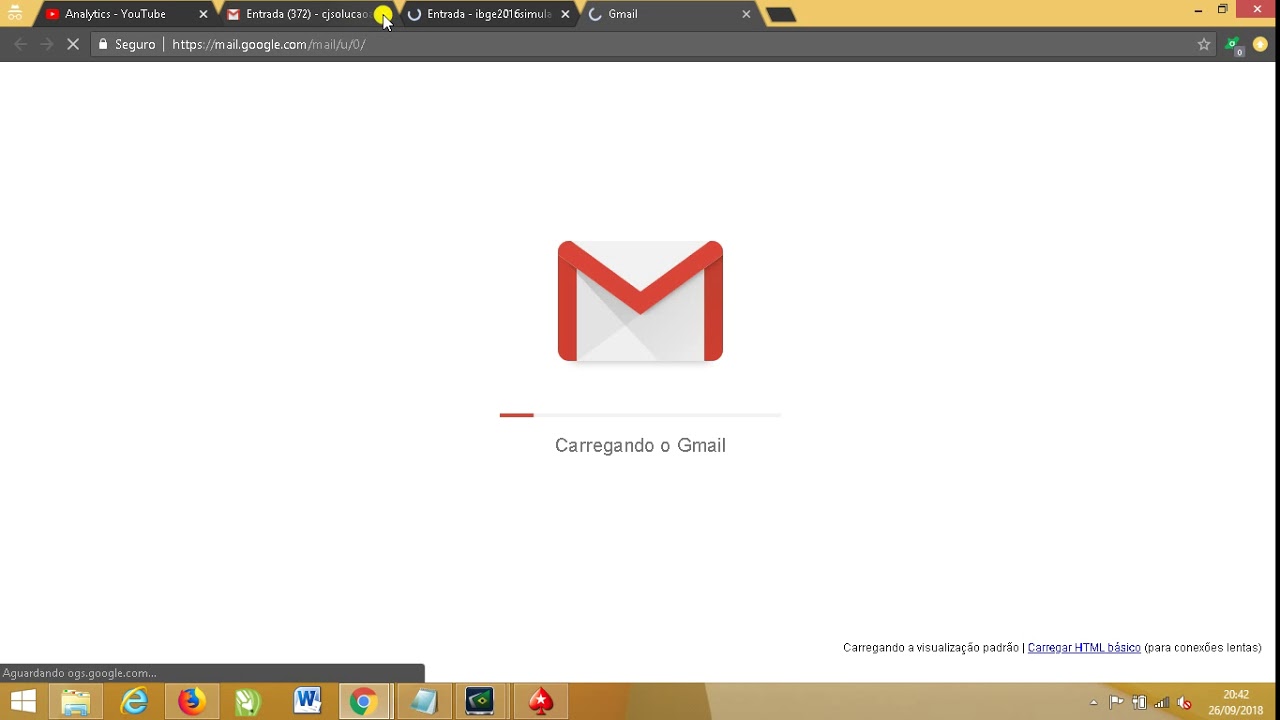Image resolution: width=1280 pixels, height=720 pixels.
Task: Click the Gmail loading progress bar
Action: tap(640, 414)
